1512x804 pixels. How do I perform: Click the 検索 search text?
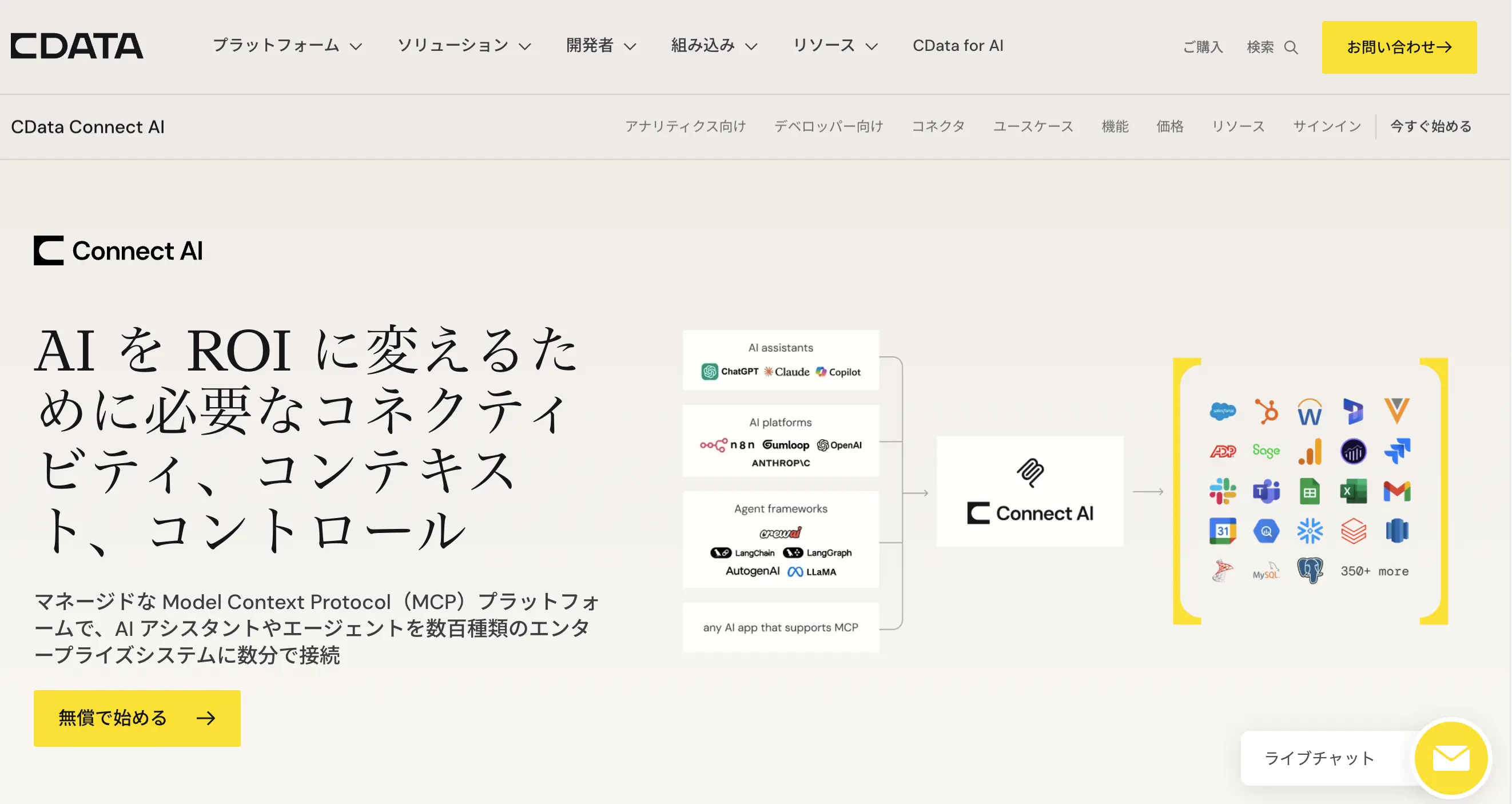click(1260, 47)
